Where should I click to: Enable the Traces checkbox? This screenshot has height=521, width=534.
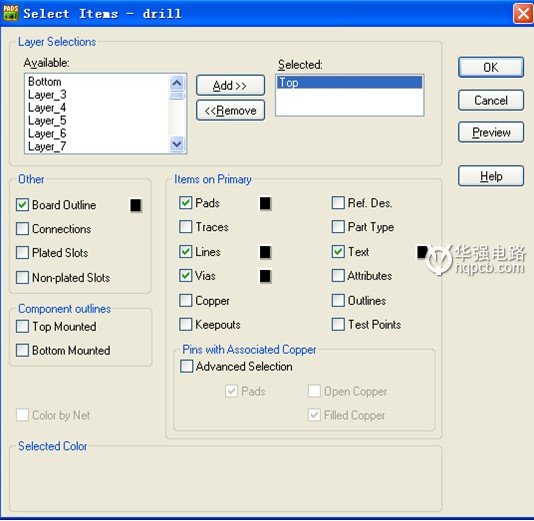point(186,226)
